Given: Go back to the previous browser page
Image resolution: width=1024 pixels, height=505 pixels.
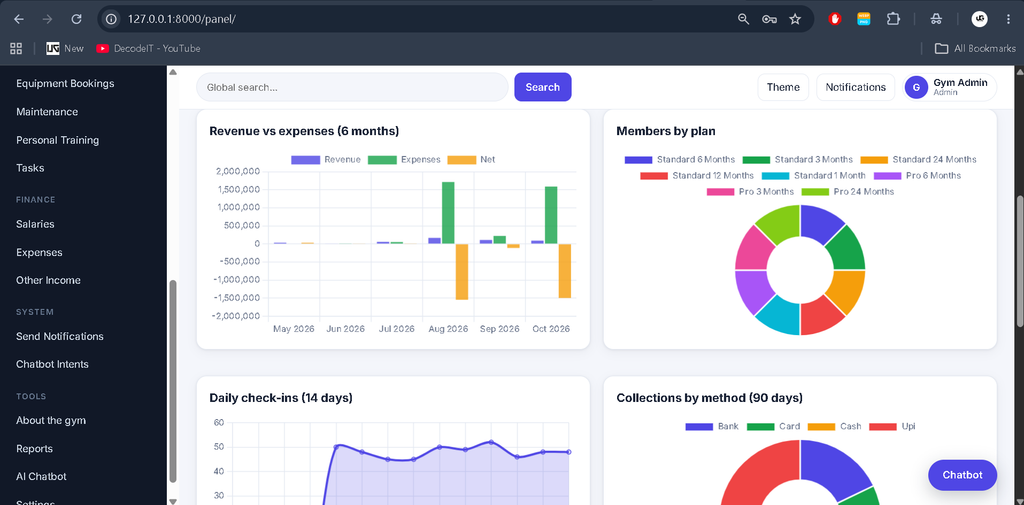Looking at the screenshot, I should (x=19, y=19).
